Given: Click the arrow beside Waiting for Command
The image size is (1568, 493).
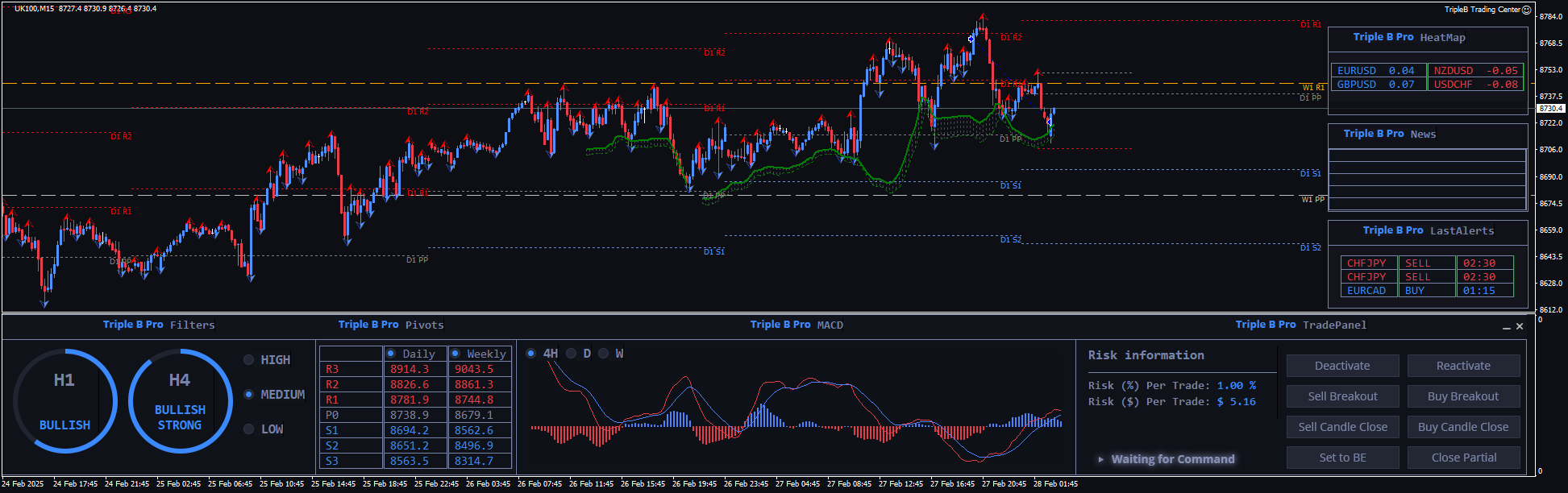Looking at the screenshot, I should click(1100, 459).
